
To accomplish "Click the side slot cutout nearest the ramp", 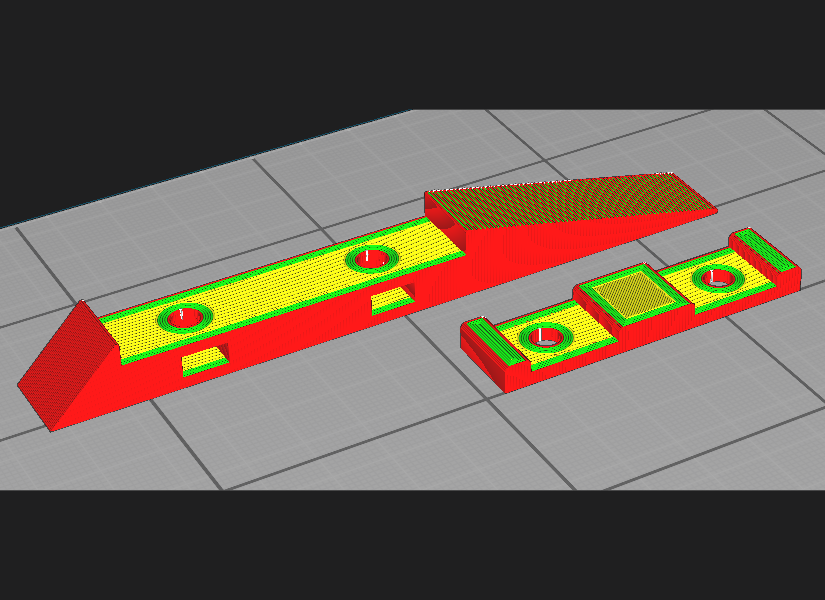I will click(393, 300).
